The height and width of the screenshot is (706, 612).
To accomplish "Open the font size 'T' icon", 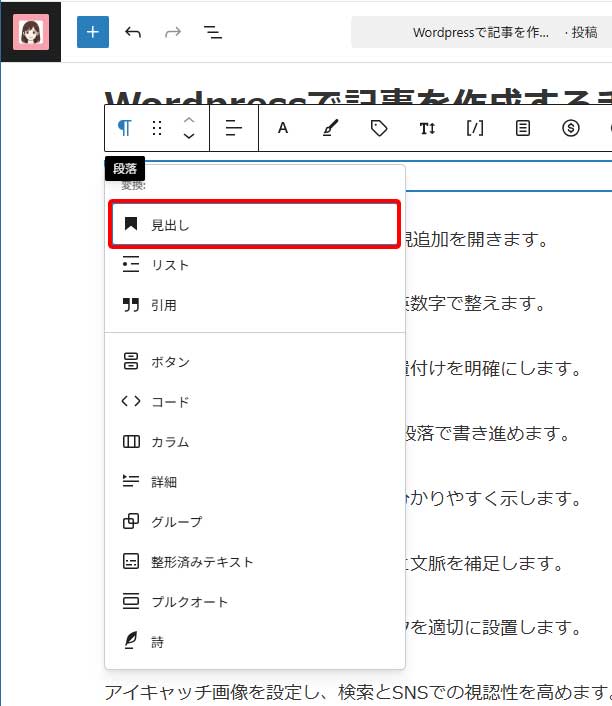I will coord(427,129).
